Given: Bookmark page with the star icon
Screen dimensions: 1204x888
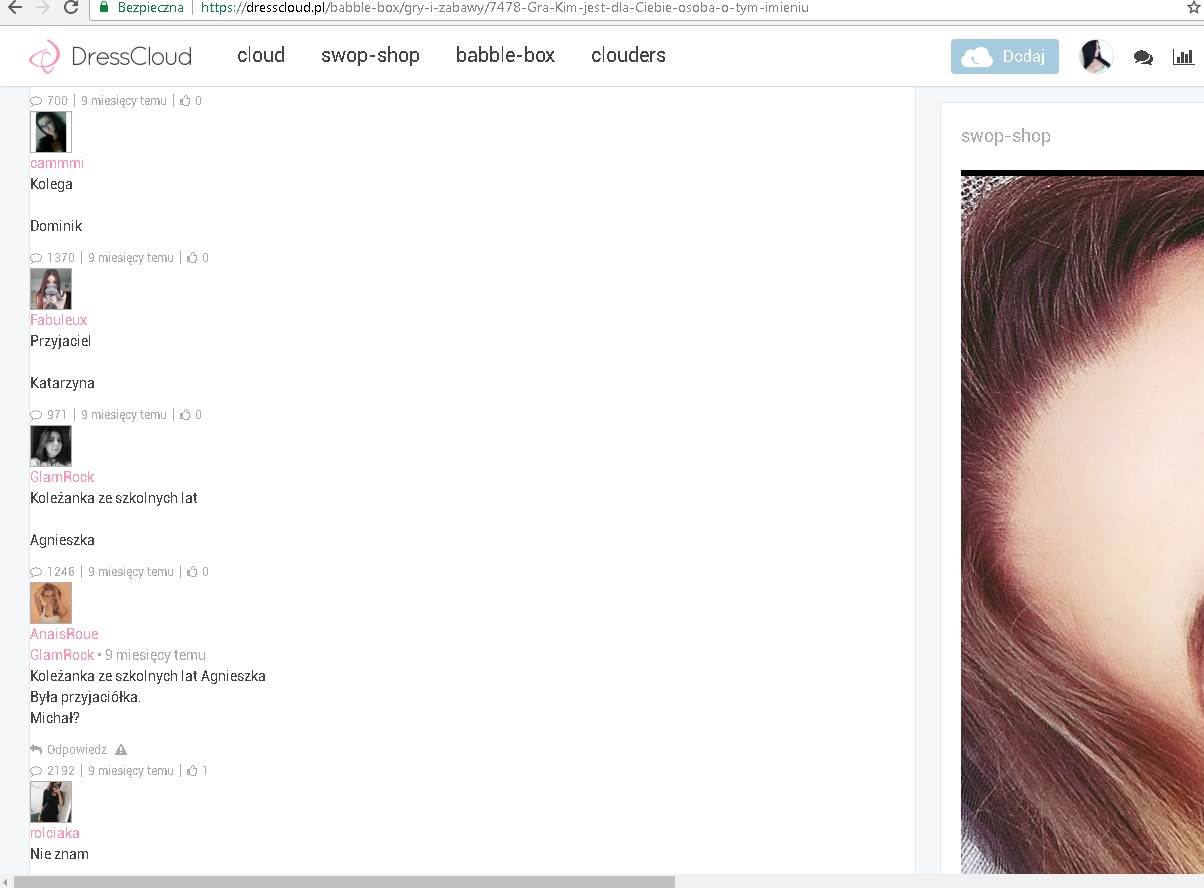Looking at the screenshot, I should 1192,8.
